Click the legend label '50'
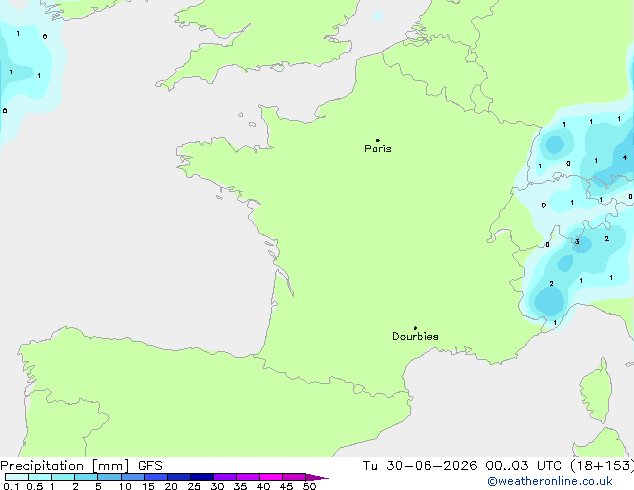The image size is (634, 490). point(309,486)
